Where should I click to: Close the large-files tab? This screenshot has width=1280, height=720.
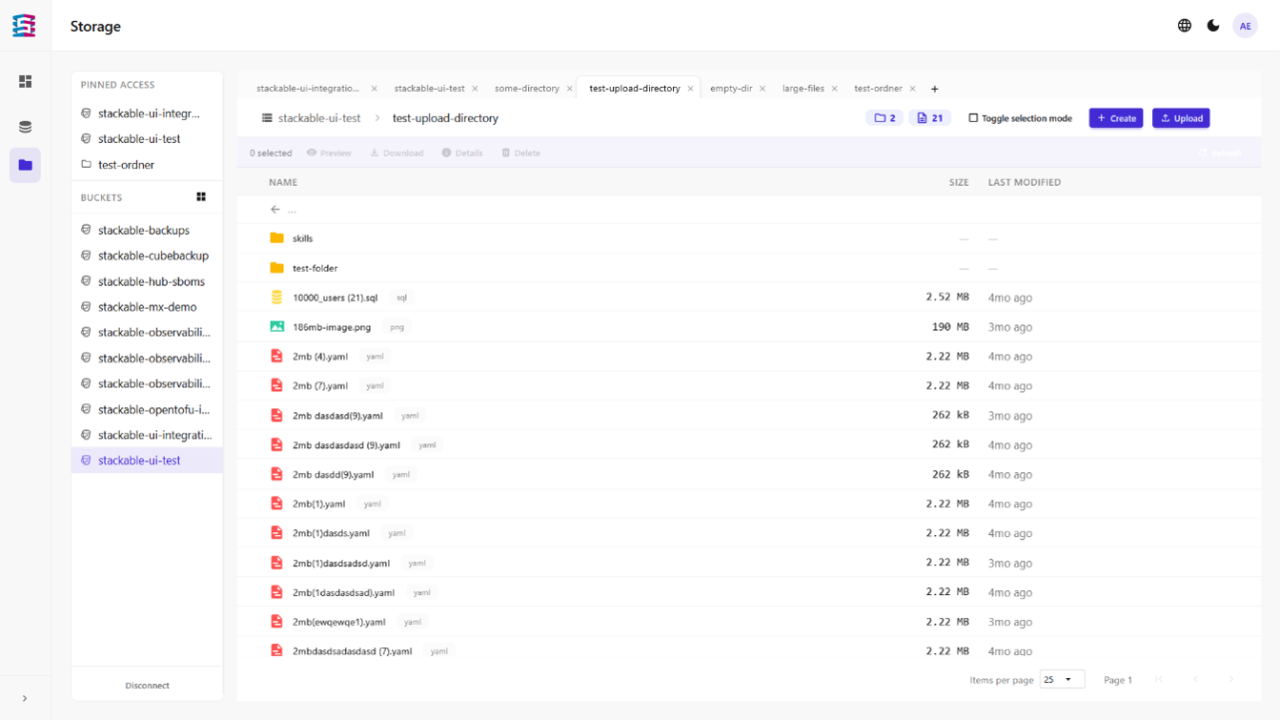(x=834, y=89)
